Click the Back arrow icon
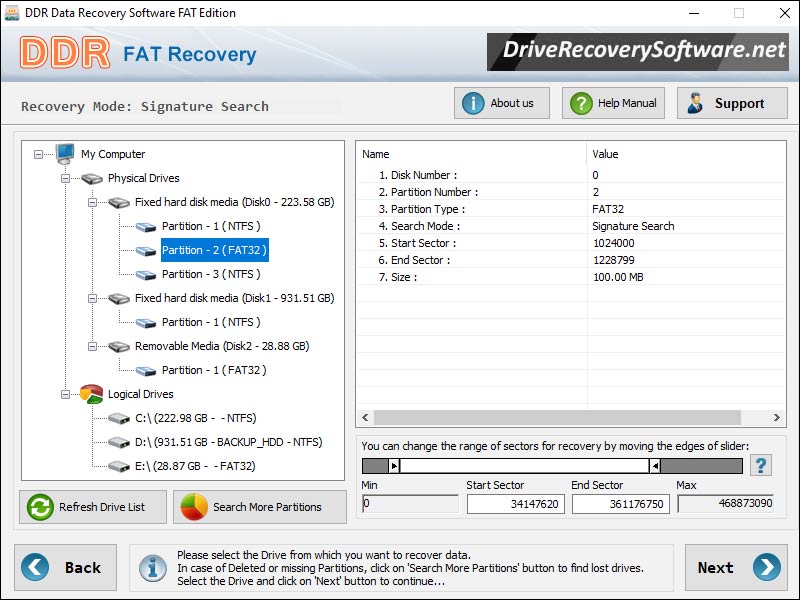Screen dimensions: 800x600 coord(35,567)
